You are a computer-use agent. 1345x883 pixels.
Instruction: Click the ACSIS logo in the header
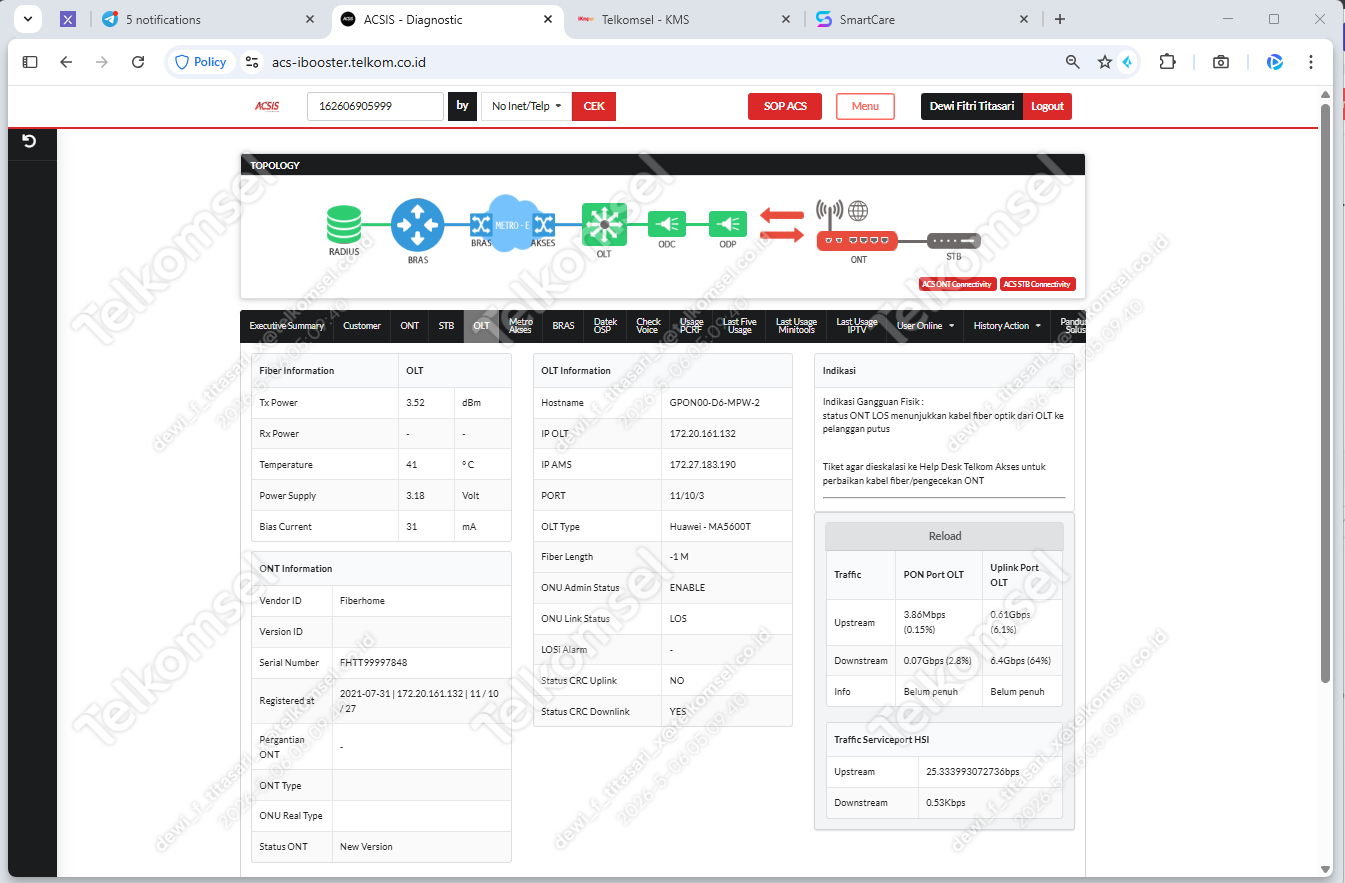pos(267,106)
